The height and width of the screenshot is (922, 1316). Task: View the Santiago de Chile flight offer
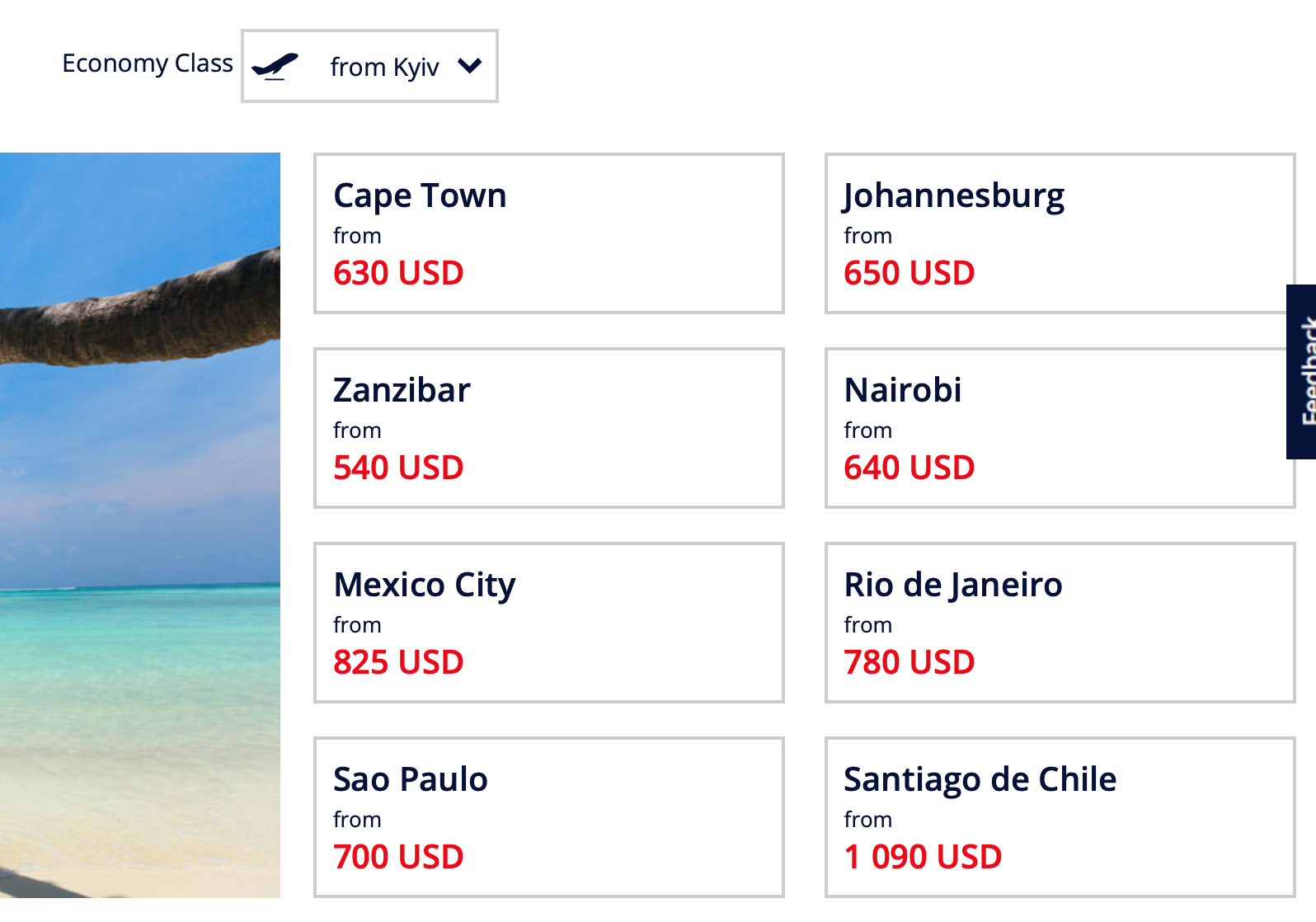[x=1060, y=817]
